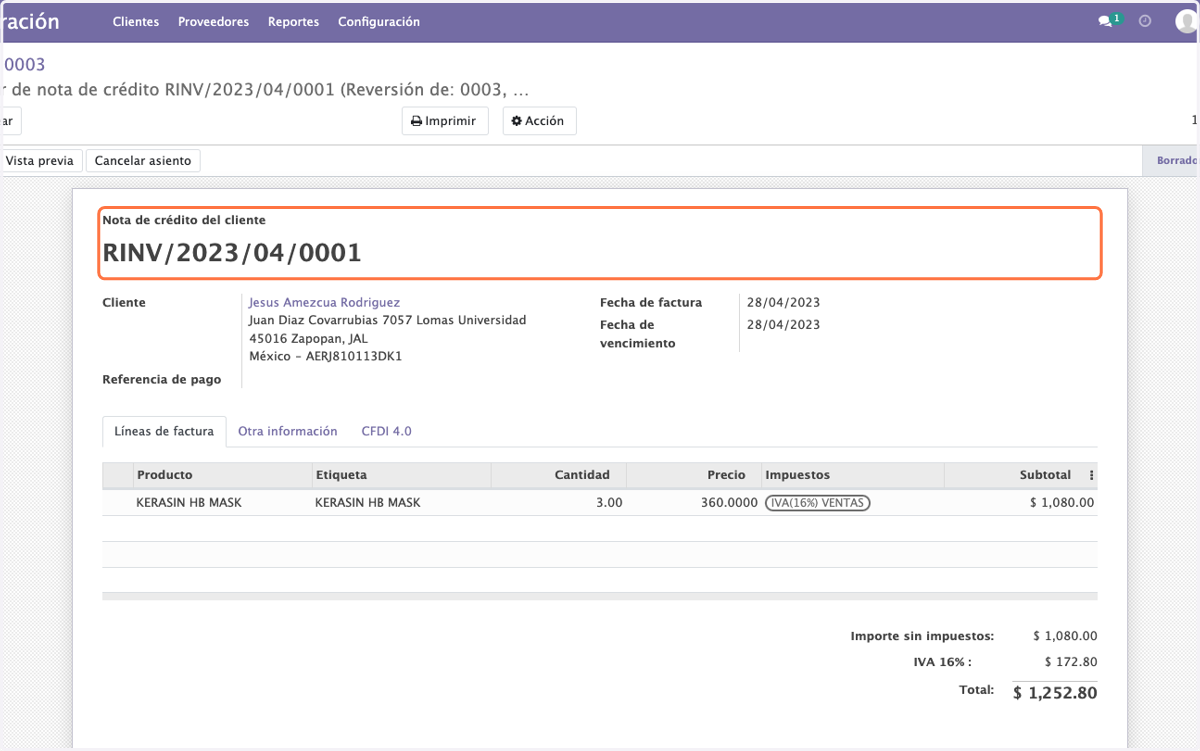The image size is (1200, 751).
Task: Sort by Subtotal column header
Action: 1013,475
